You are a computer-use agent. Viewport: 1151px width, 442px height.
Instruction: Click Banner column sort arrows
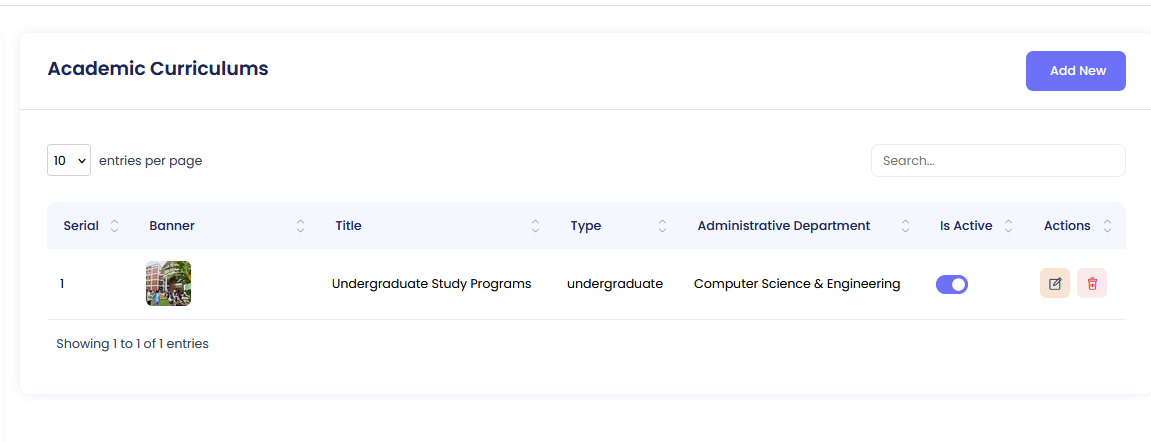300,226
